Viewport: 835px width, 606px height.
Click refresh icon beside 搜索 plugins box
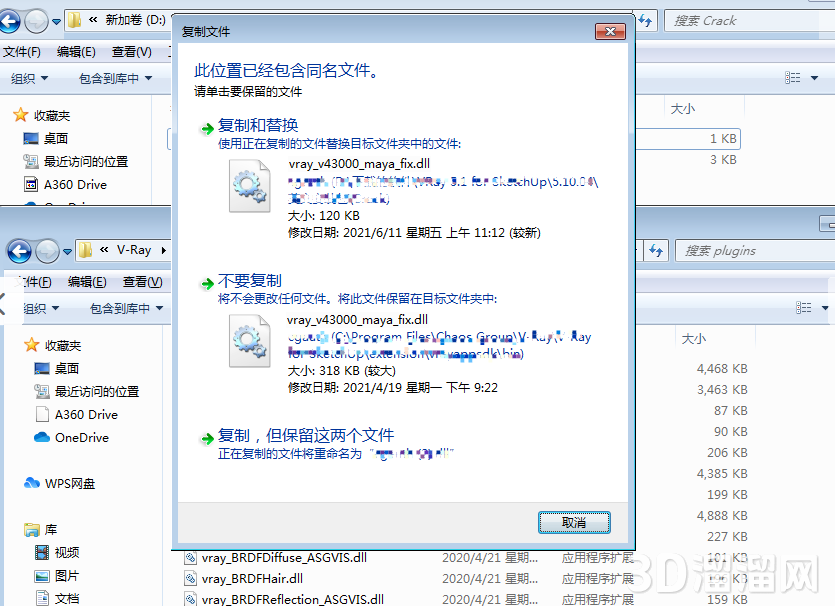(655, 250)
